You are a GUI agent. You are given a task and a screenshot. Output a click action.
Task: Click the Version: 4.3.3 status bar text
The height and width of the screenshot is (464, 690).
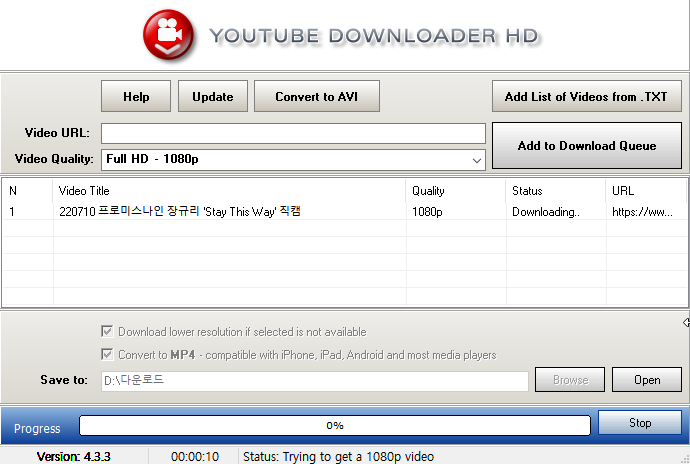(73, 457)
